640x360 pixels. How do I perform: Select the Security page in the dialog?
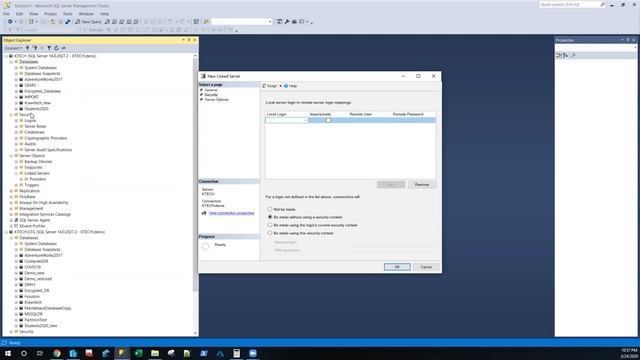211,95
